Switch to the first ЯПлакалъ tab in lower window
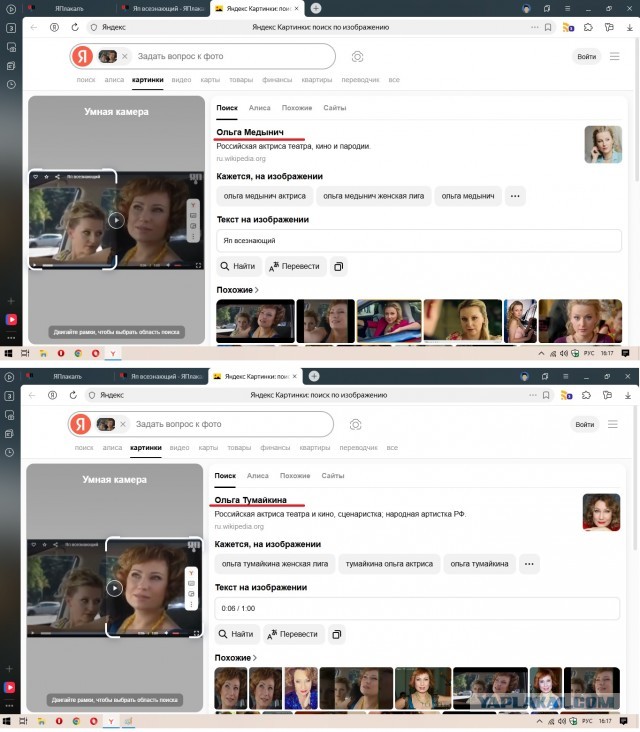 [x=67, y=376]
